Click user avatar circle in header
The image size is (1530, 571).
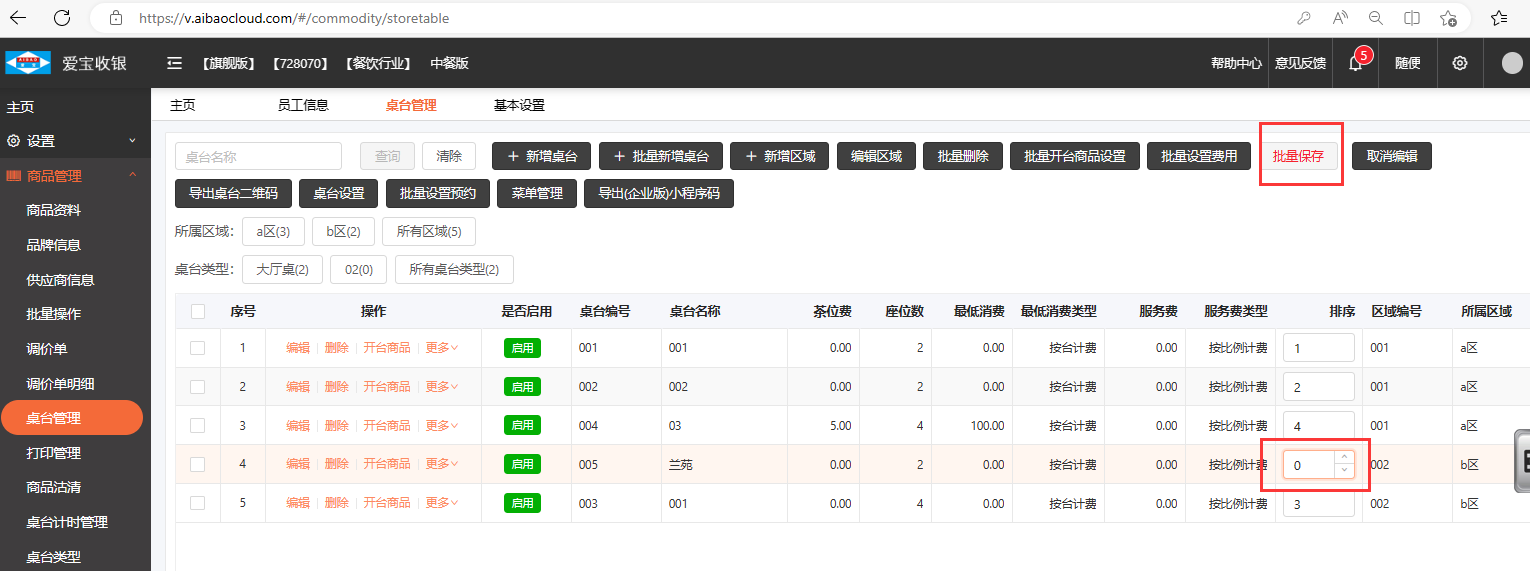[x=1512, y=63]
